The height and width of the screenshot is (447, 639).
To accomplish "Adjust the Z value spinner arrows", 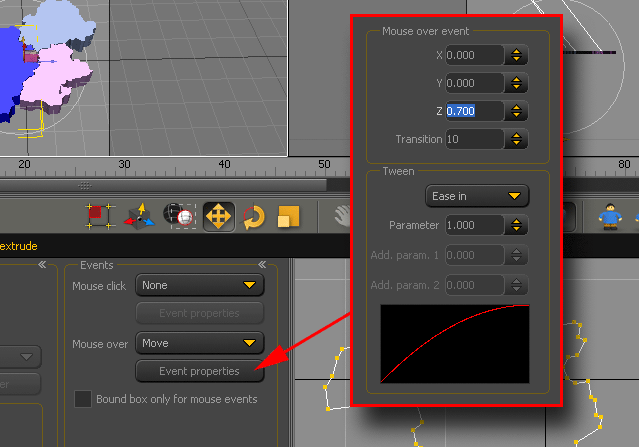I will (516, 111).
